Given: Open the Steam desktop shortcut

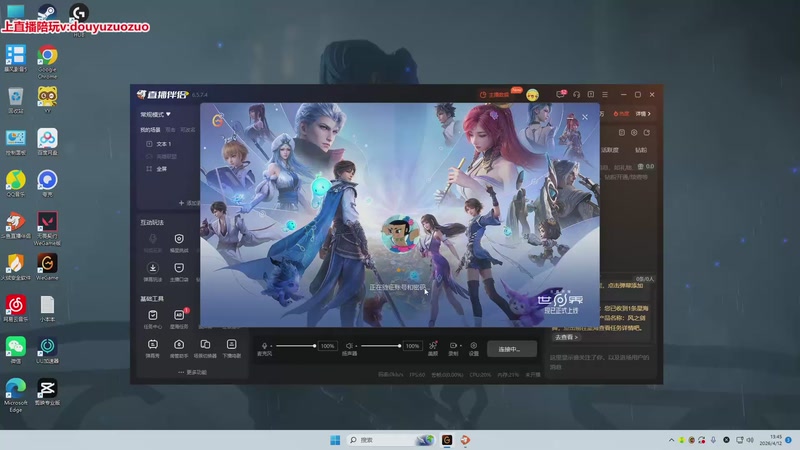Looking at the screenshot, I should click(47, 11).
